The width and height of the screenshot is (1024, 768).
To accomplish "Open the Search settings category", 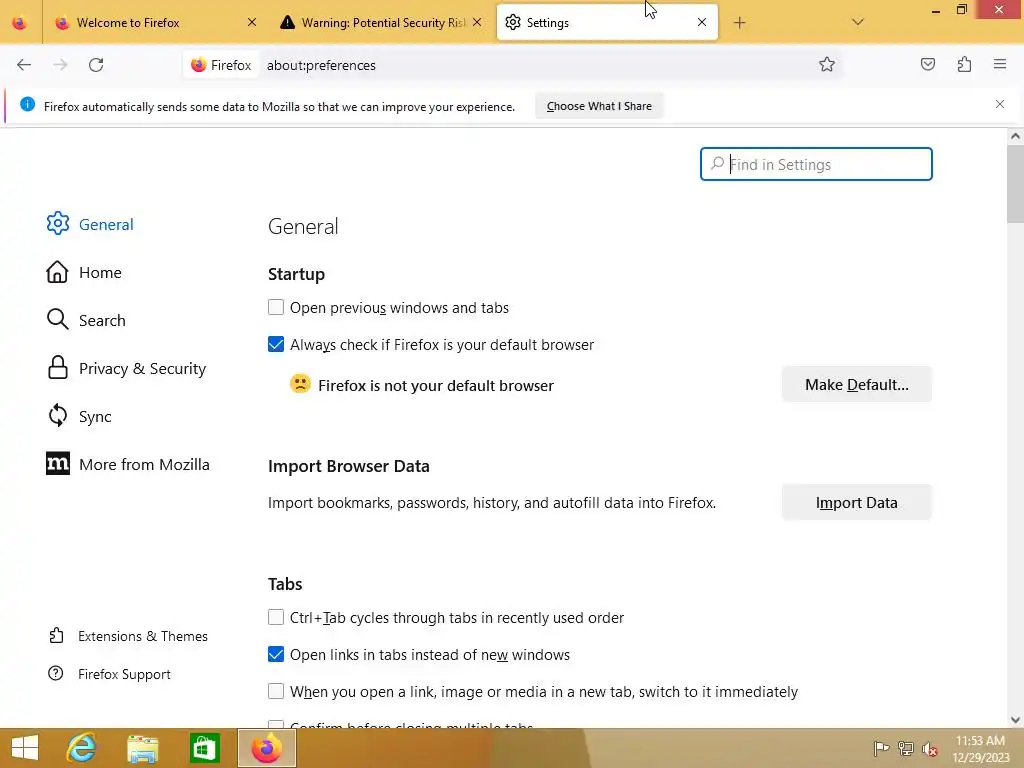I will point(86,320).
